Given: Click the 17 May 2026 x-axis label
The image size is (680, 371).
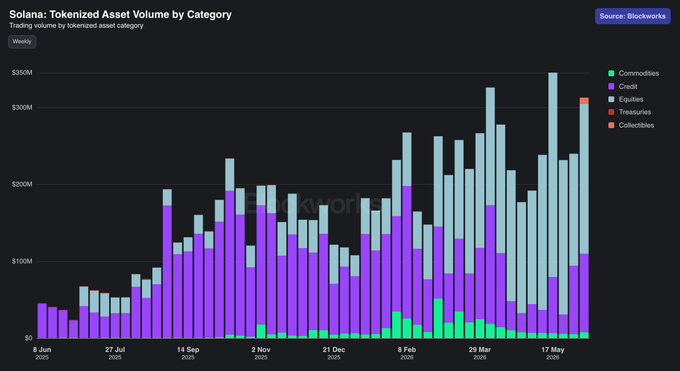Looking at the screenshot, I should point(552,353).
